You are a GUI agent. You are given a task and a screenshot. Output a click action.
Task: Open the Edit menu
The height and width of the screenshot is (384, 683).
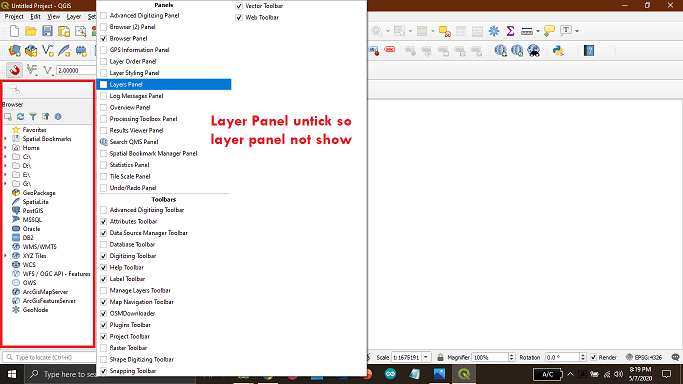[x=35, y=17]
